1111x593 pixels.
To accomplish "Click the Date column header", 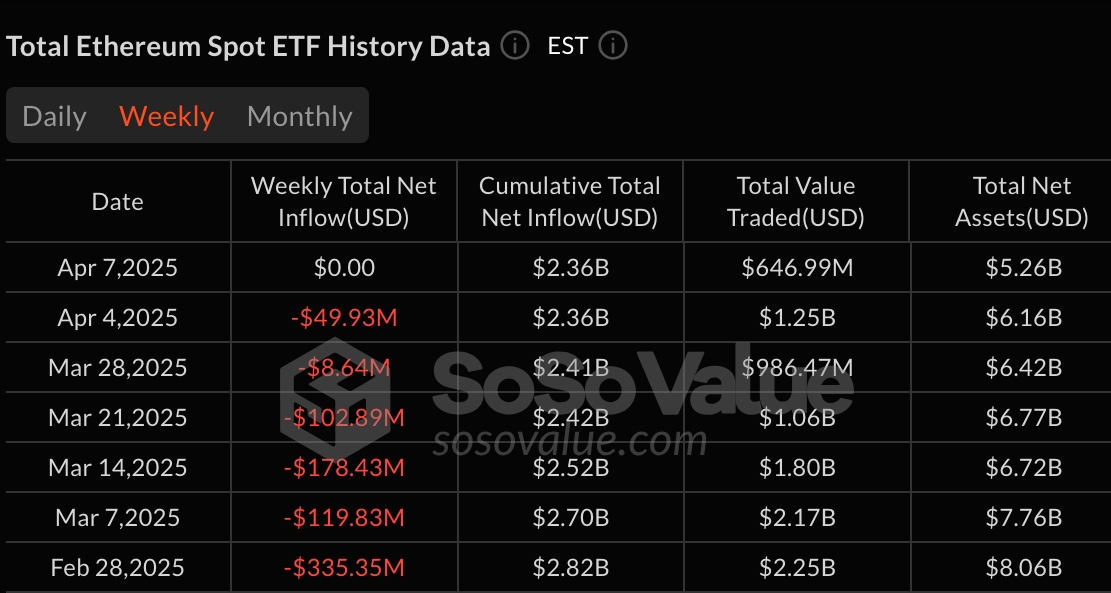I will pos(118,201).
